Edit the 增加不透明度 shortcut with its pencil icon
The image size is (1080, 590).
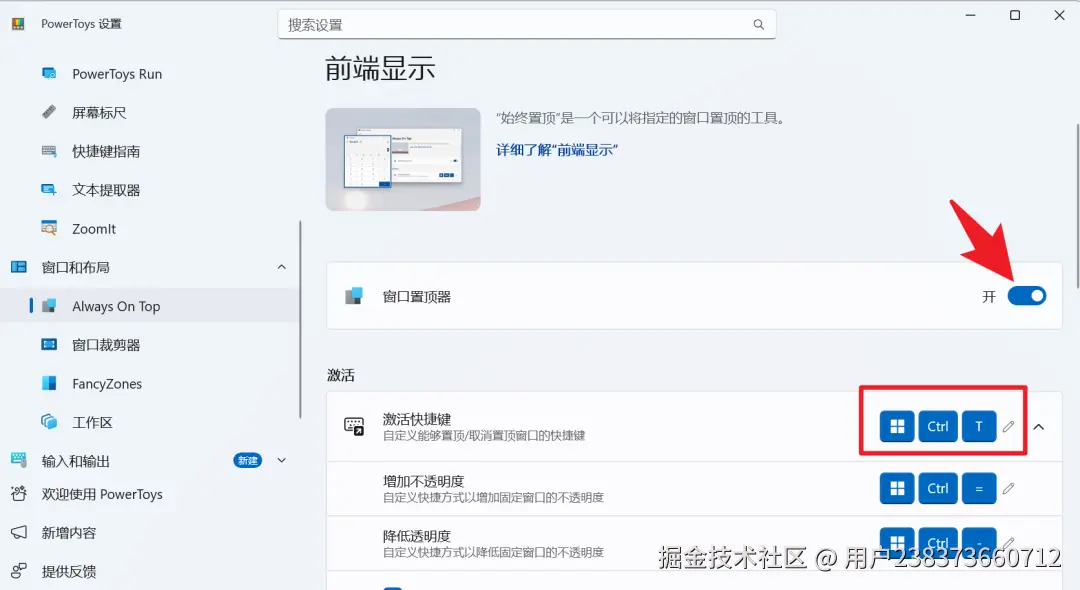pyautogui.click(x=1009, y=488)
